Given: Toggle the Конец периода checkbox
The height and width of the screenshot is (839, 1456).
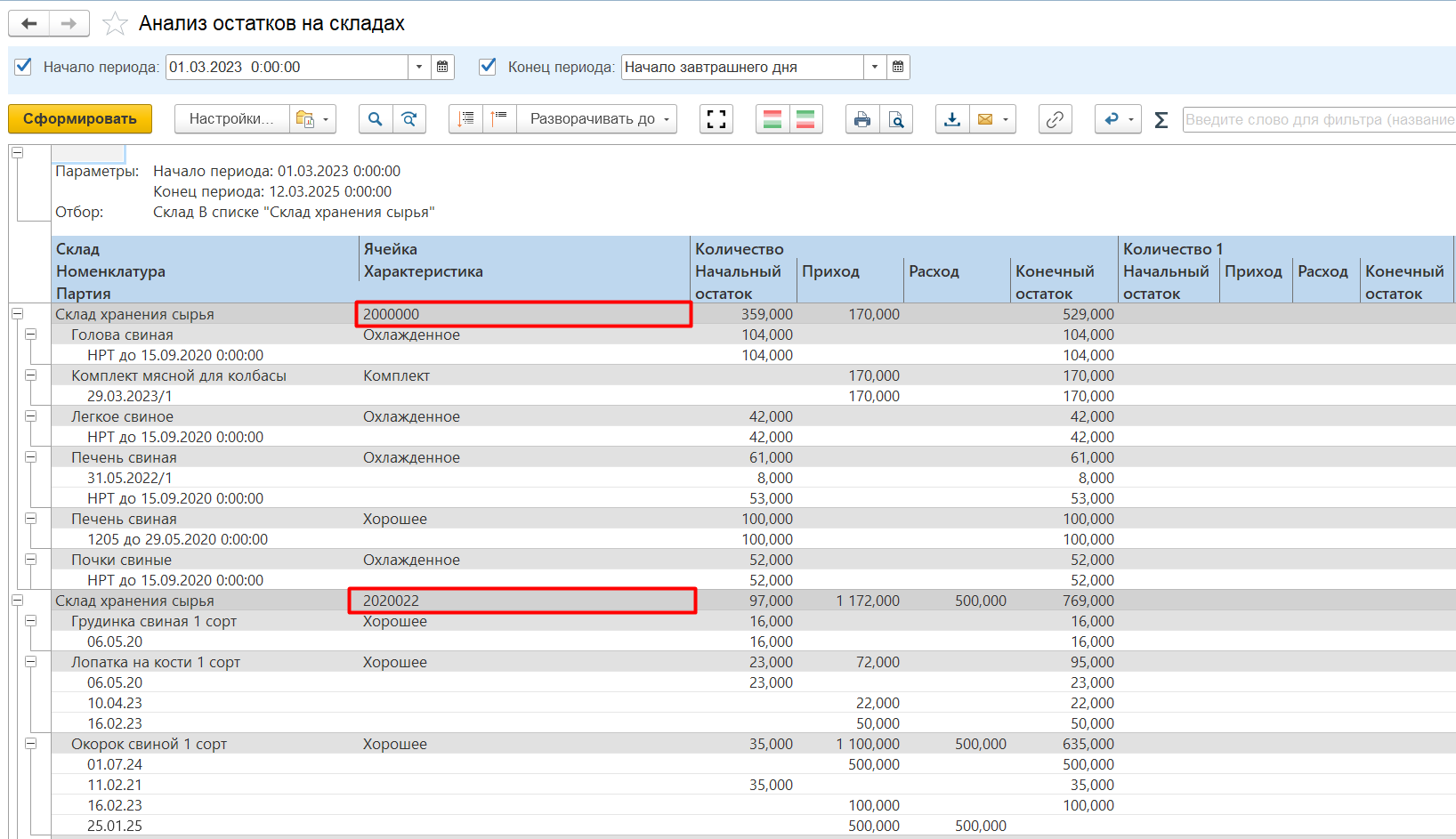Looking at the screenshot, I should (x=488, y=67).
